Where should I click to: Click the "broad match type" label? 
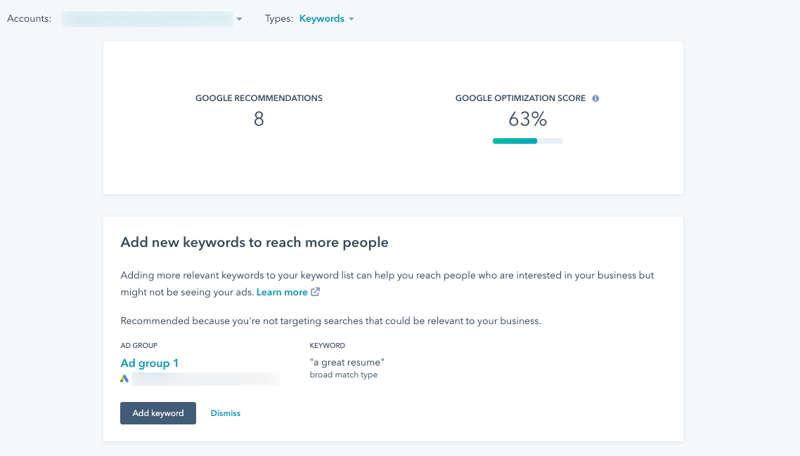(343, 375)
